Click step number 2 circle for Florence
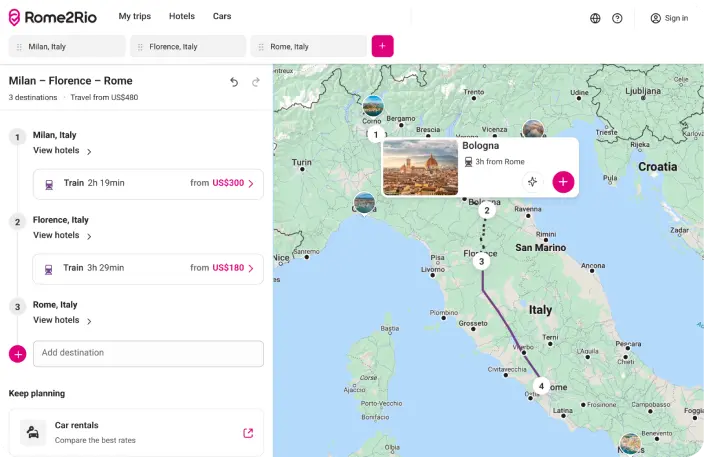Viewport: 704px width, 457px height. click(x=18, y=222)
